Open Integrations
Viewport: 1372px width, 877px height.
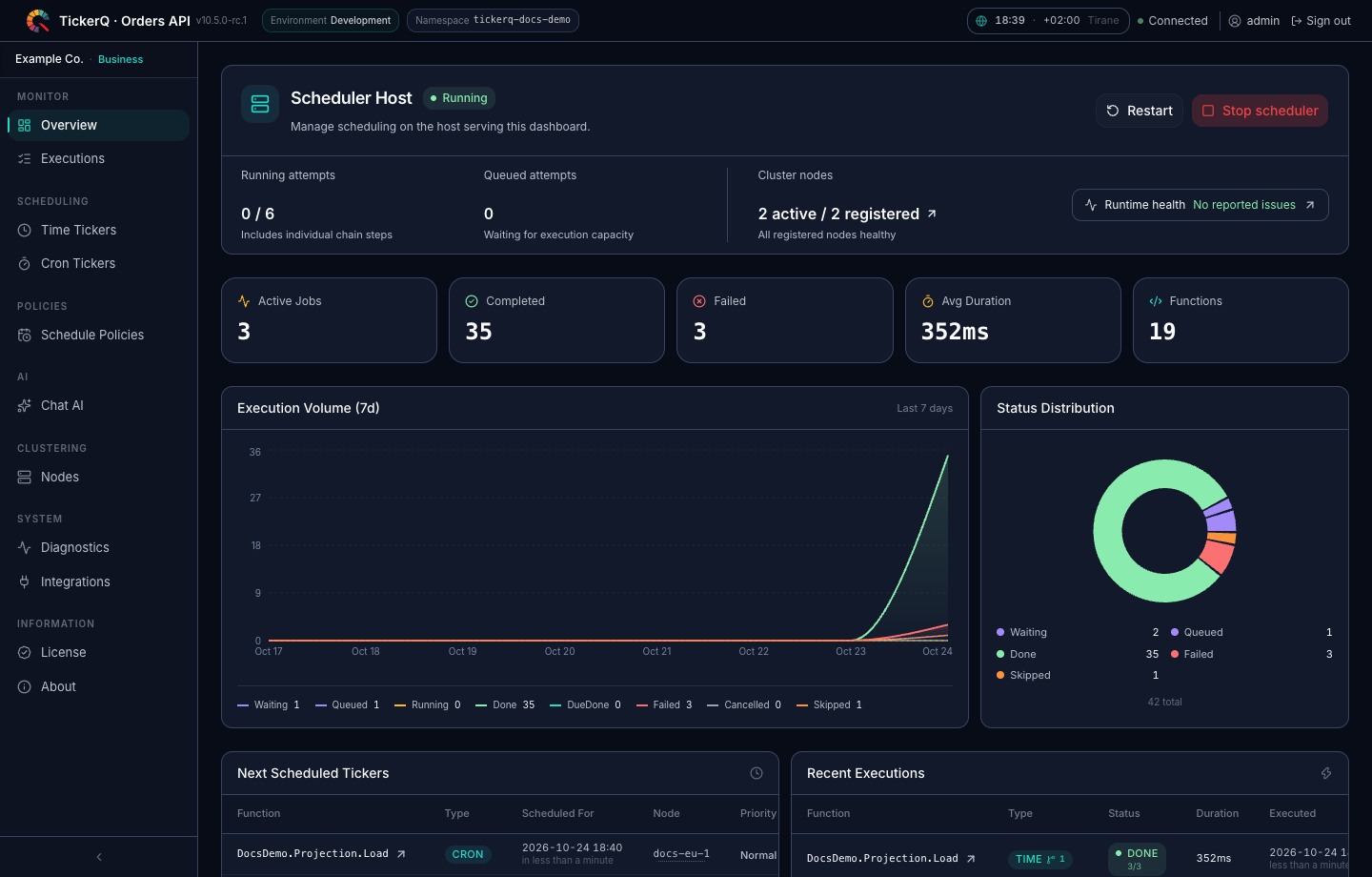98,581
